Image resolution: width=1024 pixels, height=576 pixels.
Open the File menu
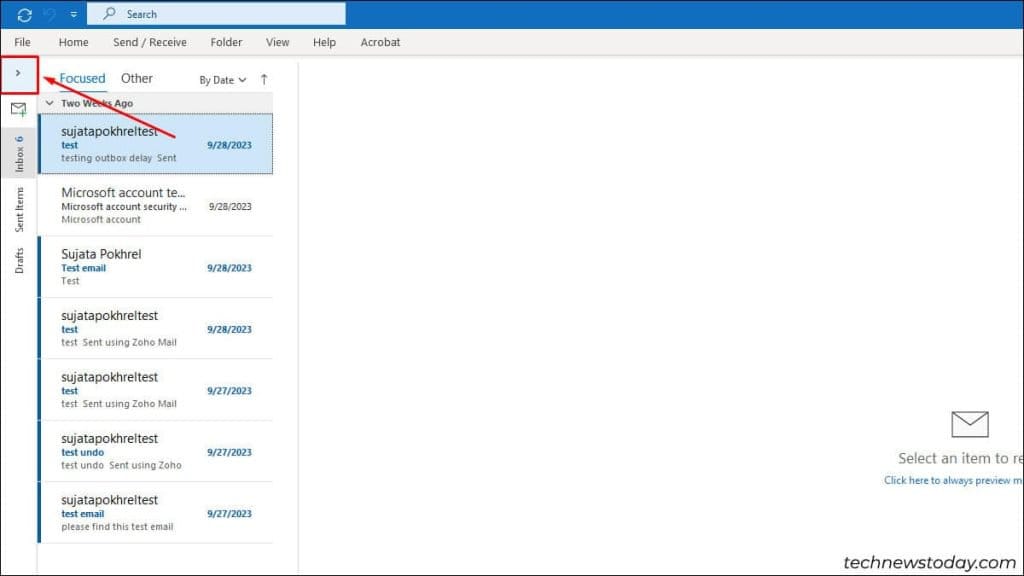pos(22,42)
